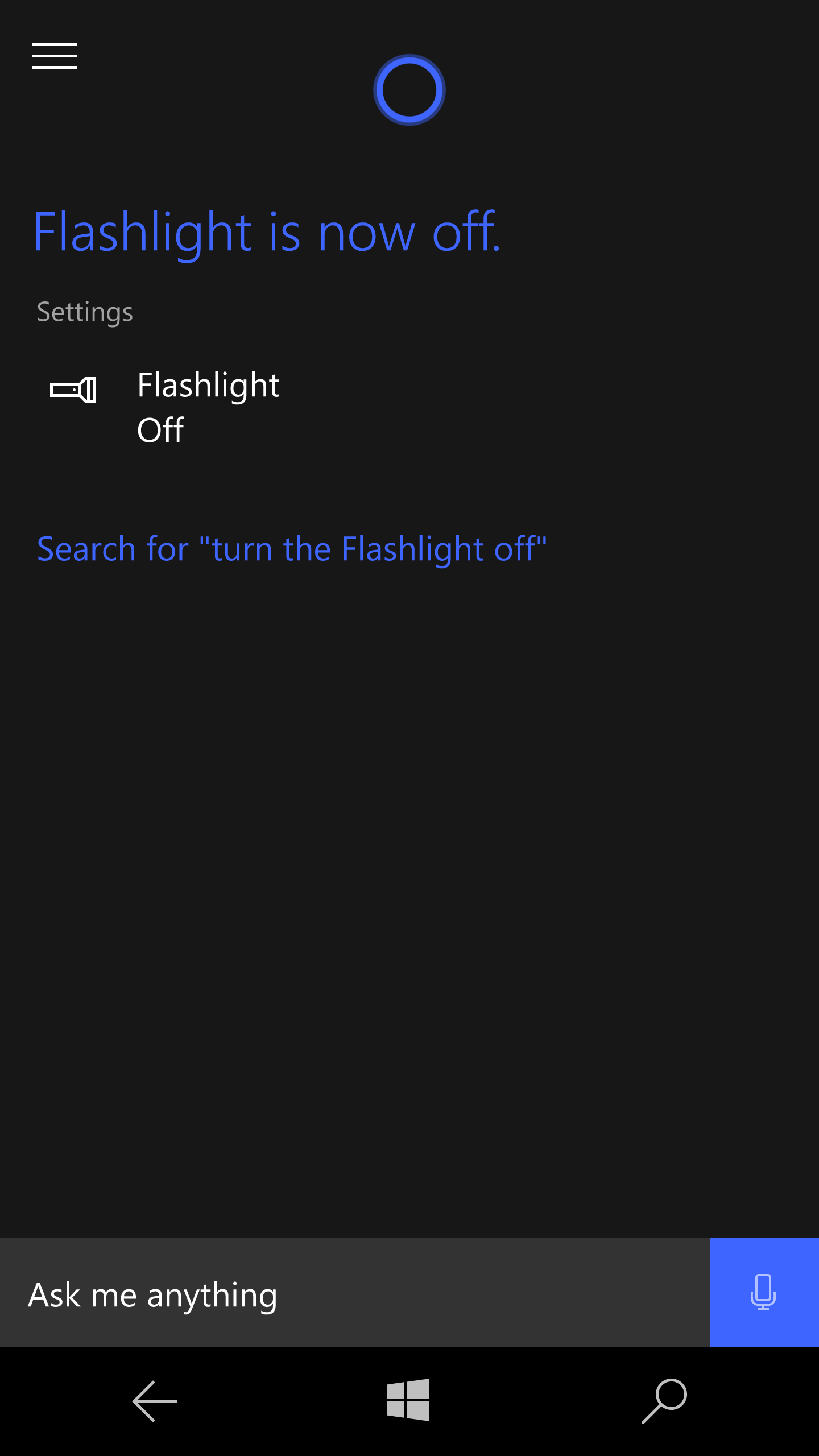Activate the microphone voice input button

(764, 1292)
